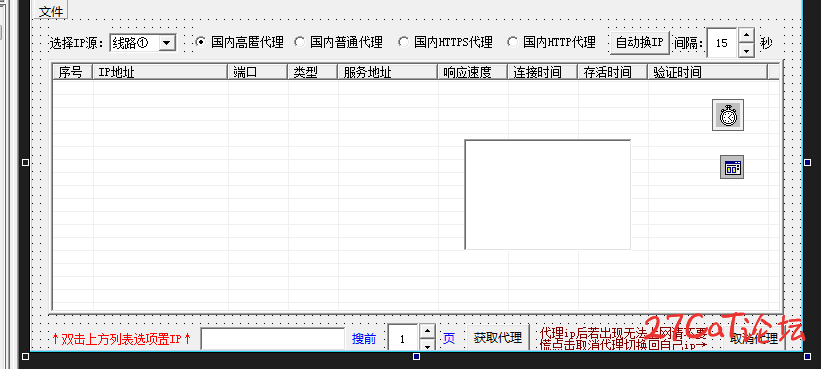Increase the page number spinner up arrow

(427, 331)
